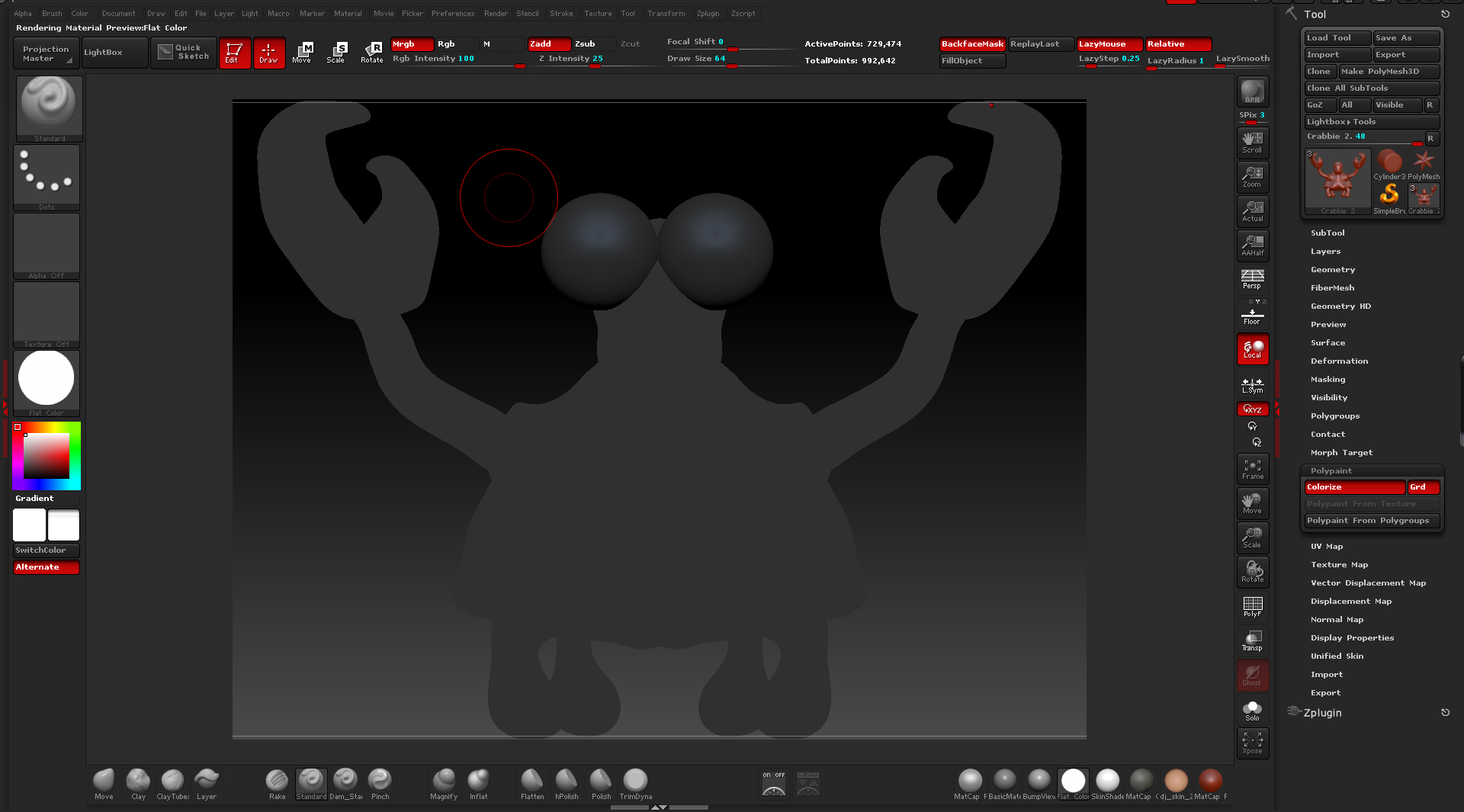The height and width of the screenshot is (812, 1464).
Task: Click the AAHalf view icon
Action: point(1252,246)
